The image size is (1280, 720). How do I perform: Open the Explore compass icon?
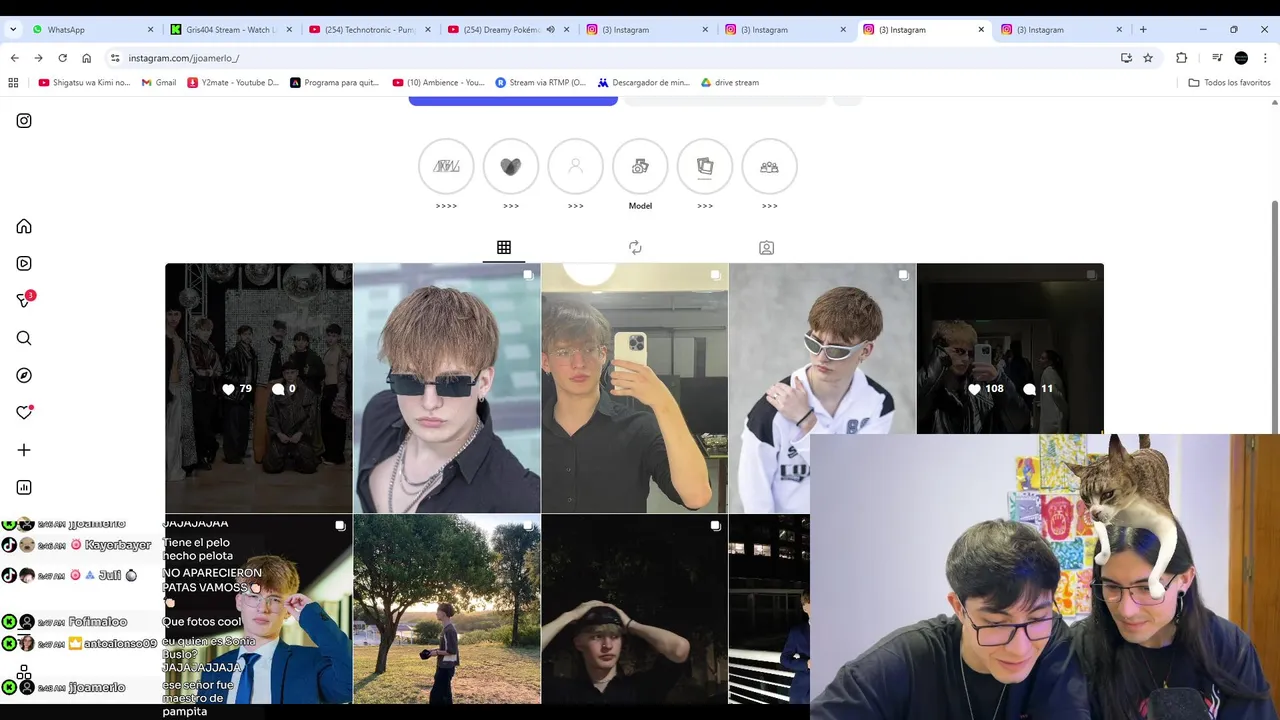[x=24, y=375]
